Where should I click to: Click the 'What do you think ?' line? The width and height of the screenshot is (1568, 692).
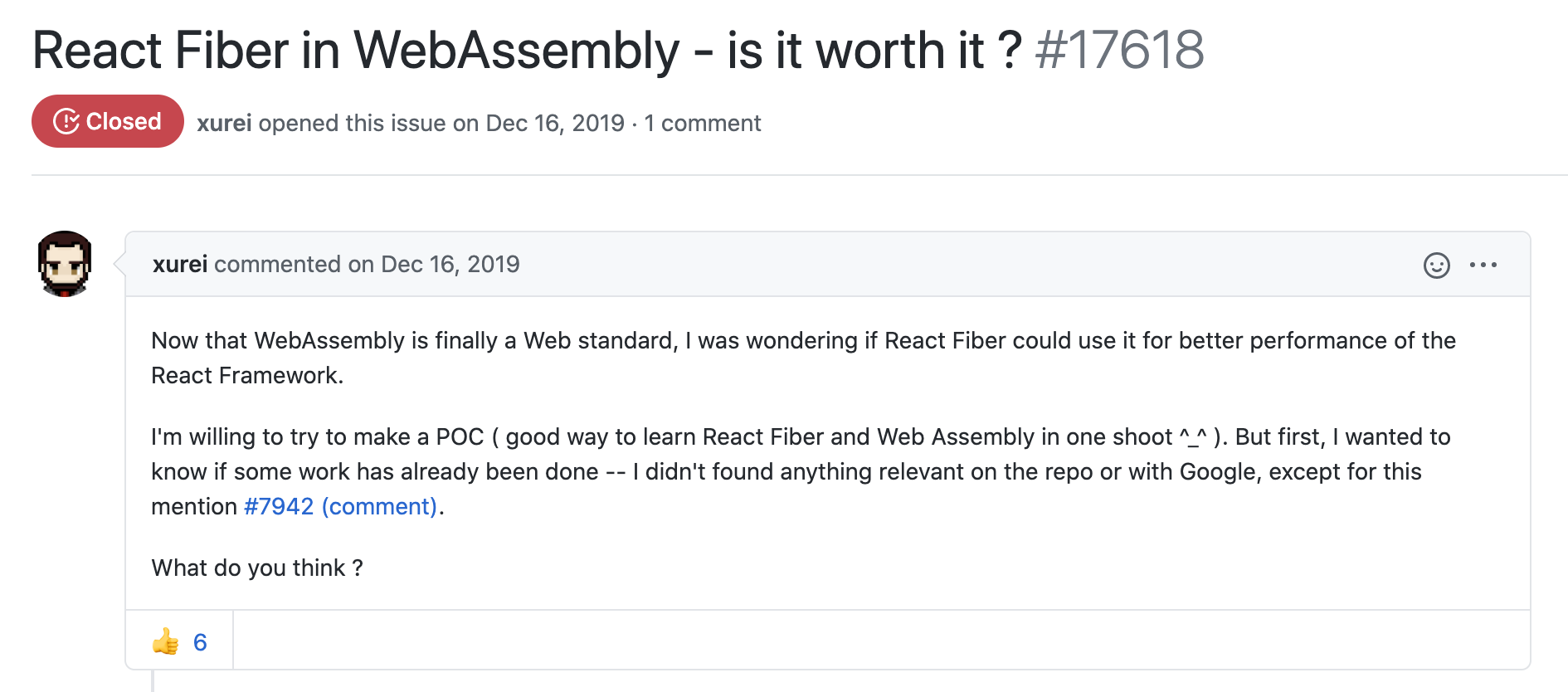(257, 568)
